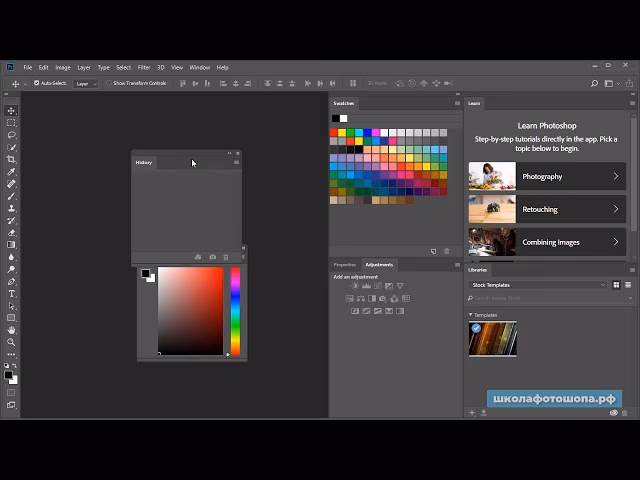
Task: Select the Gradient tool
Action: pyautogui.click(x=11, y=245)
